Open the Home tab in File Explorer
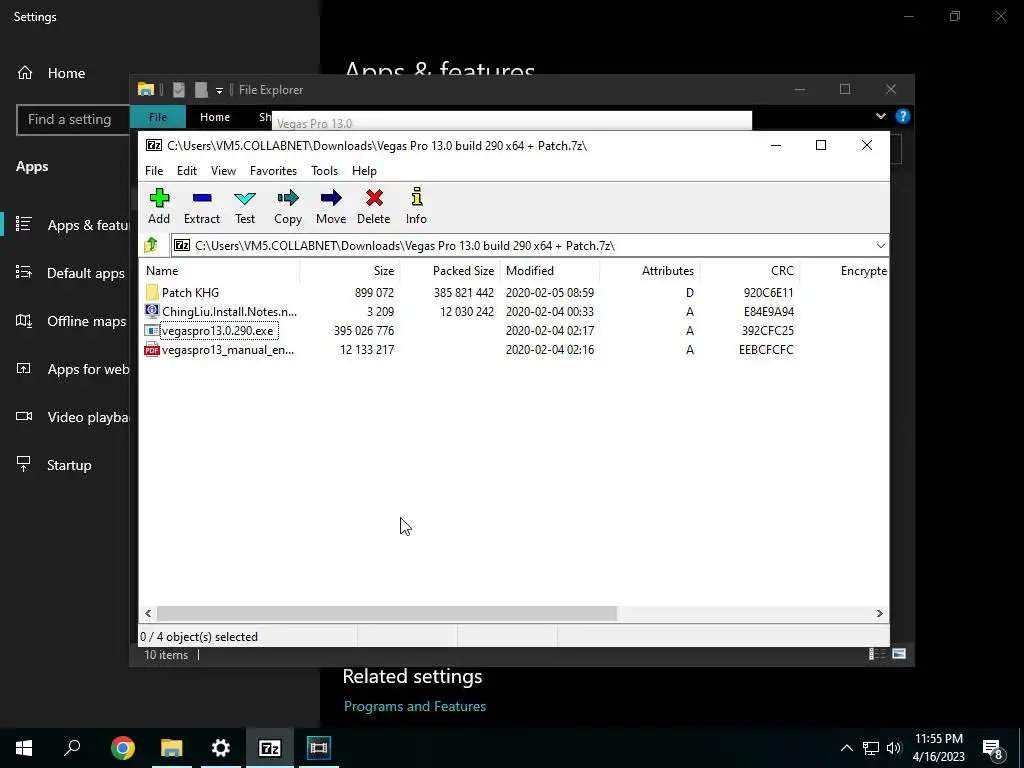1024x768 pixels. click(x=215, y=117)
